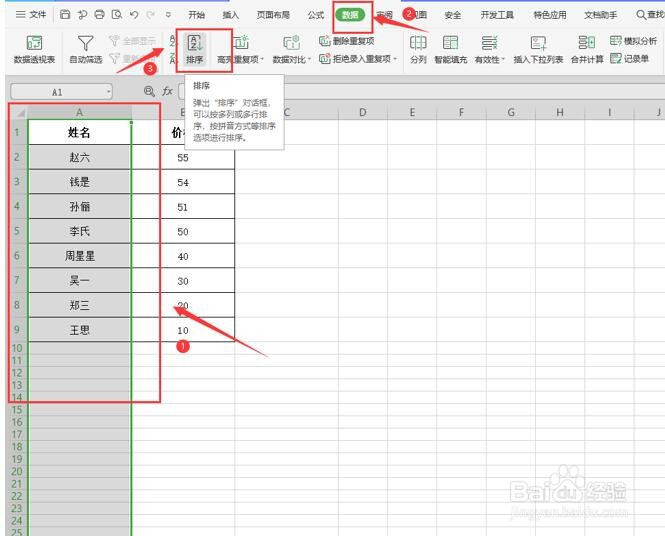
Task: Click cell with value 40
Action: (x=183, y=256)
